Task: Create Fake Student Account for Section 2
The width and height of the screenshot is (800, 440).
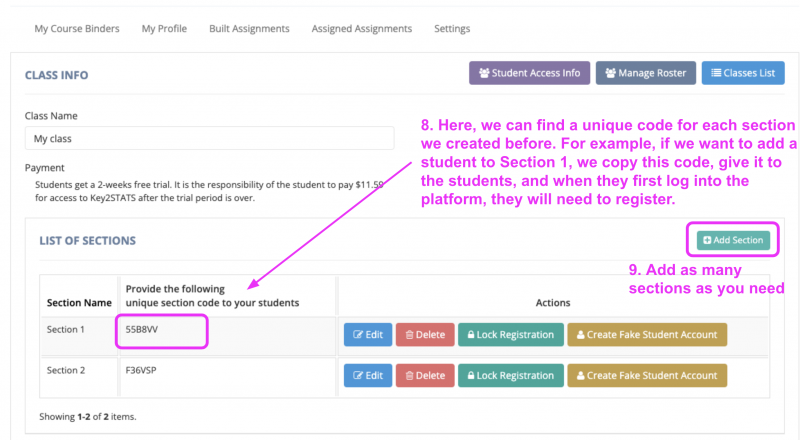Action: [647, 375]
